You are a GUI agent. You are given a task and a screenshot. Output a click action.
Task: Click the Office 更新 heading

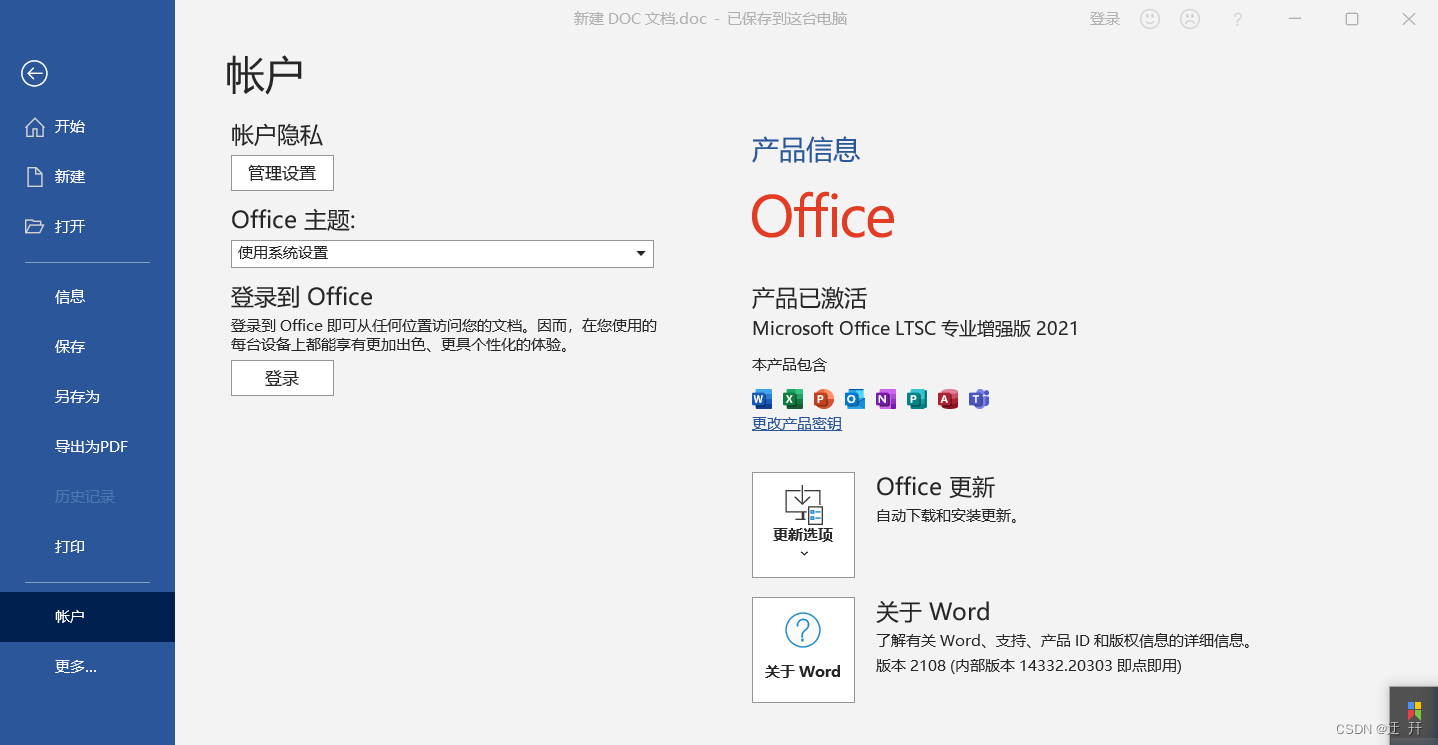tap(936, 487)
